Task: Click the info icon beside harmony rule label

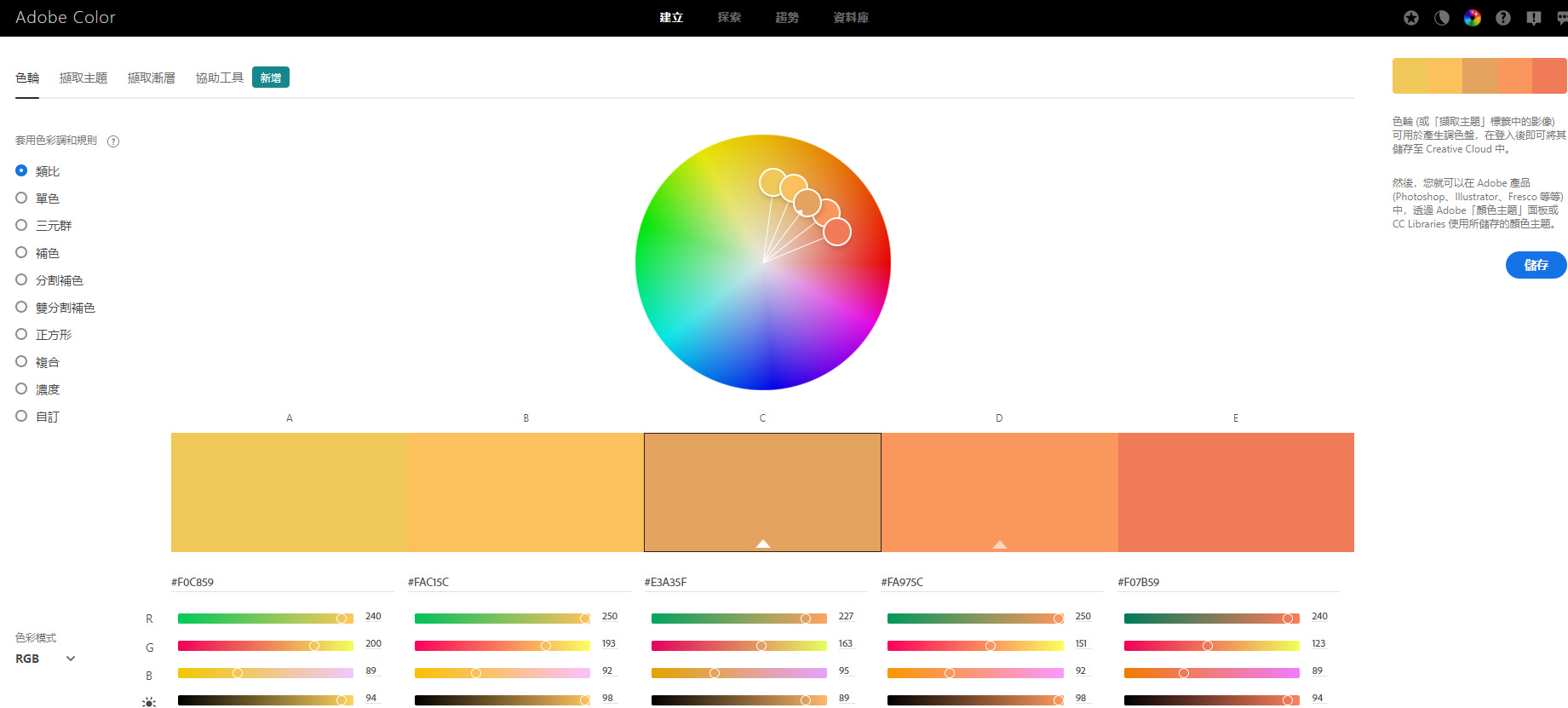Action: tap(113, 141)
